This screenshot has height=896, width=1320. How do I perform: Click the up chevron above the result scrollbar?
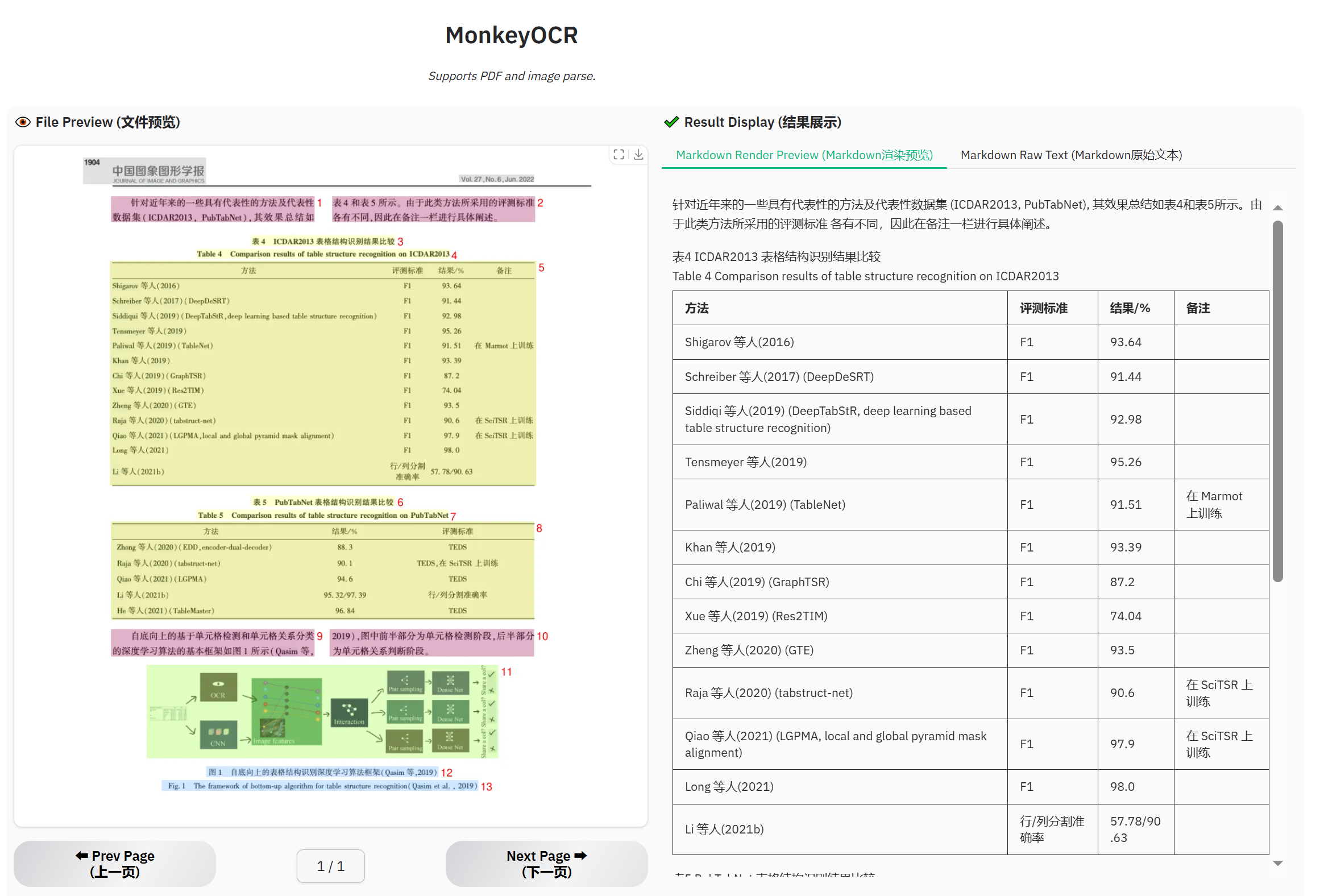[1279, 208]
